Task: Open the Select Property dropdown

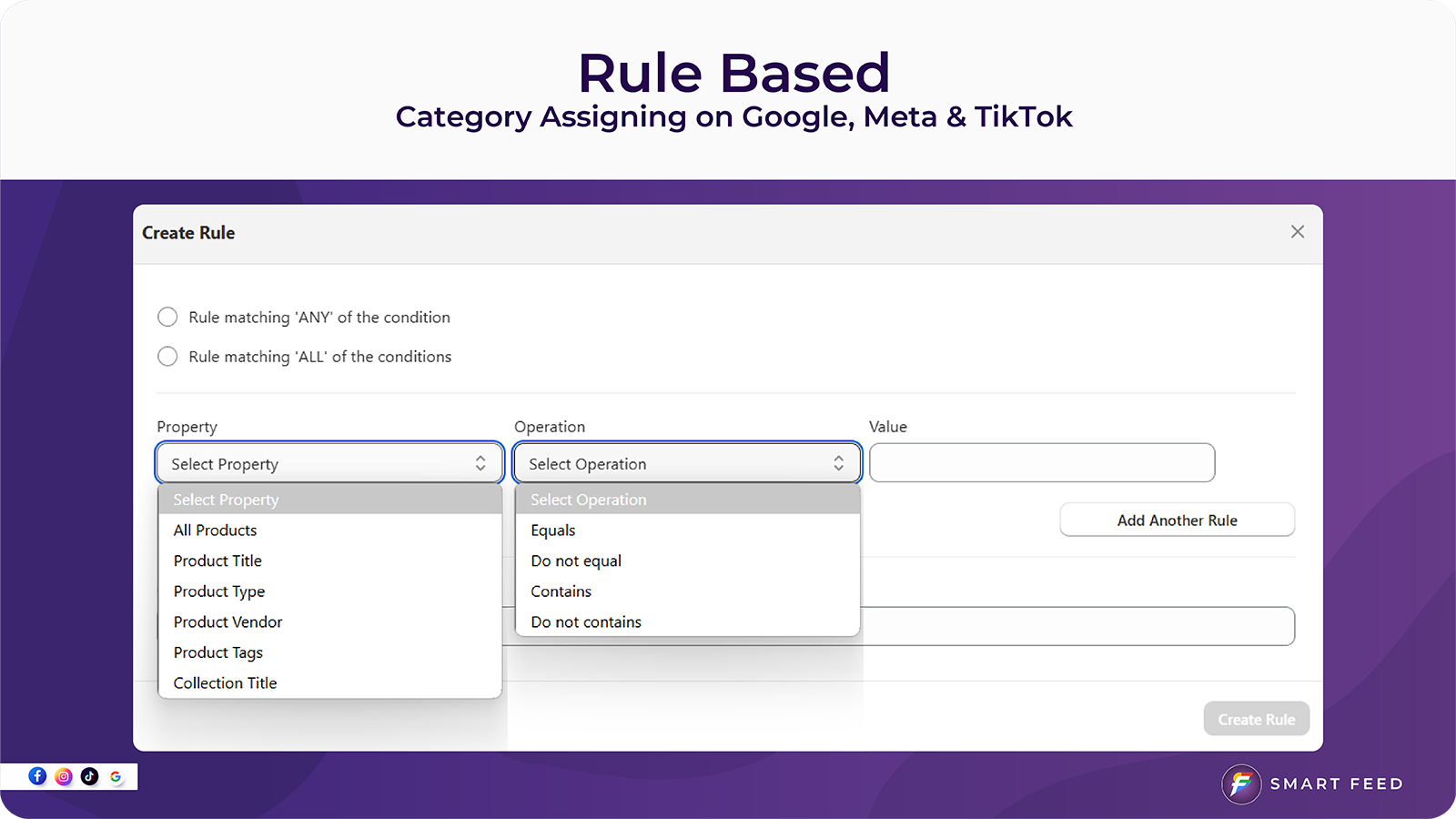Action: tap(329, 463)
